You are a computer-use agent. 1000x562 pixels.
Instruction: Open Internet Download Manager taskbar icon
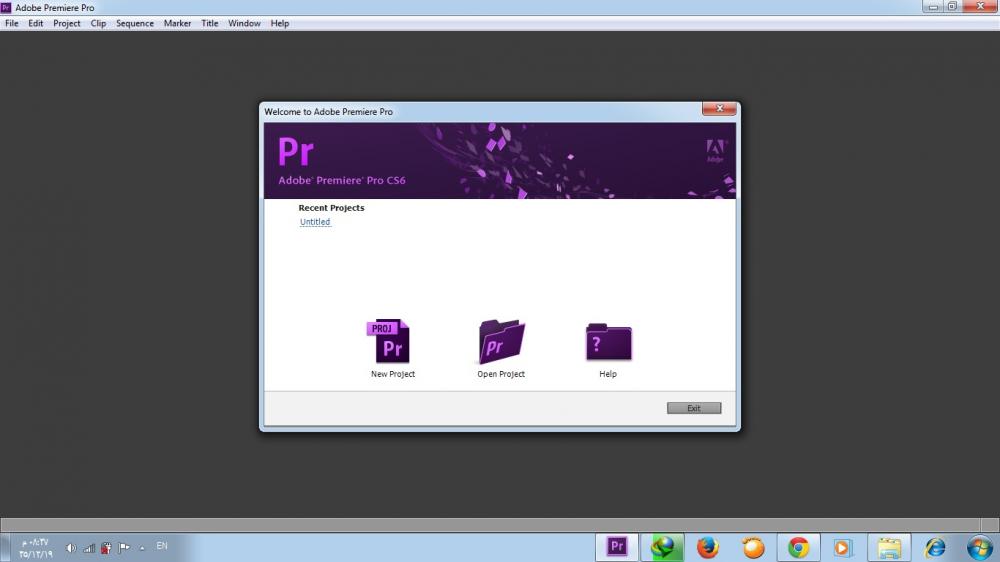(x=663, y=547)
